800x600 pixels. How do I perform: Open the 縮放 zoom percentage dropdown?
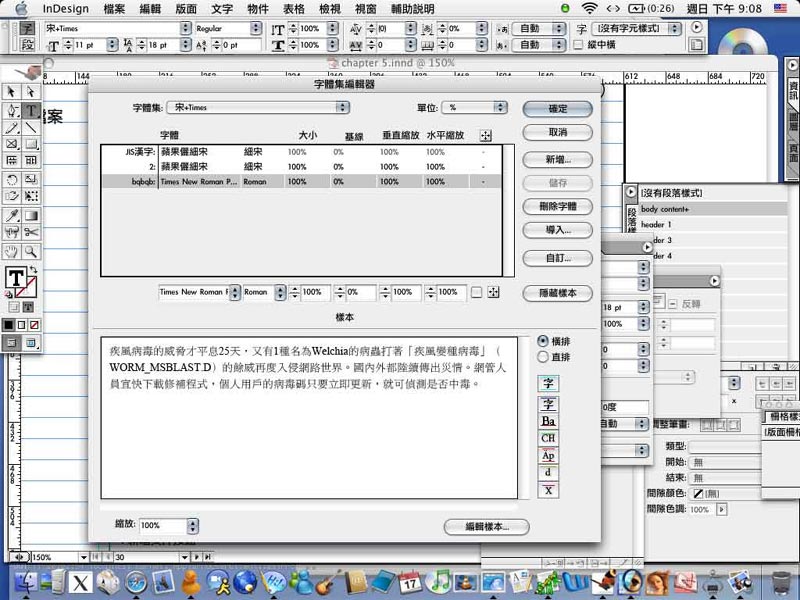[162, 525]
